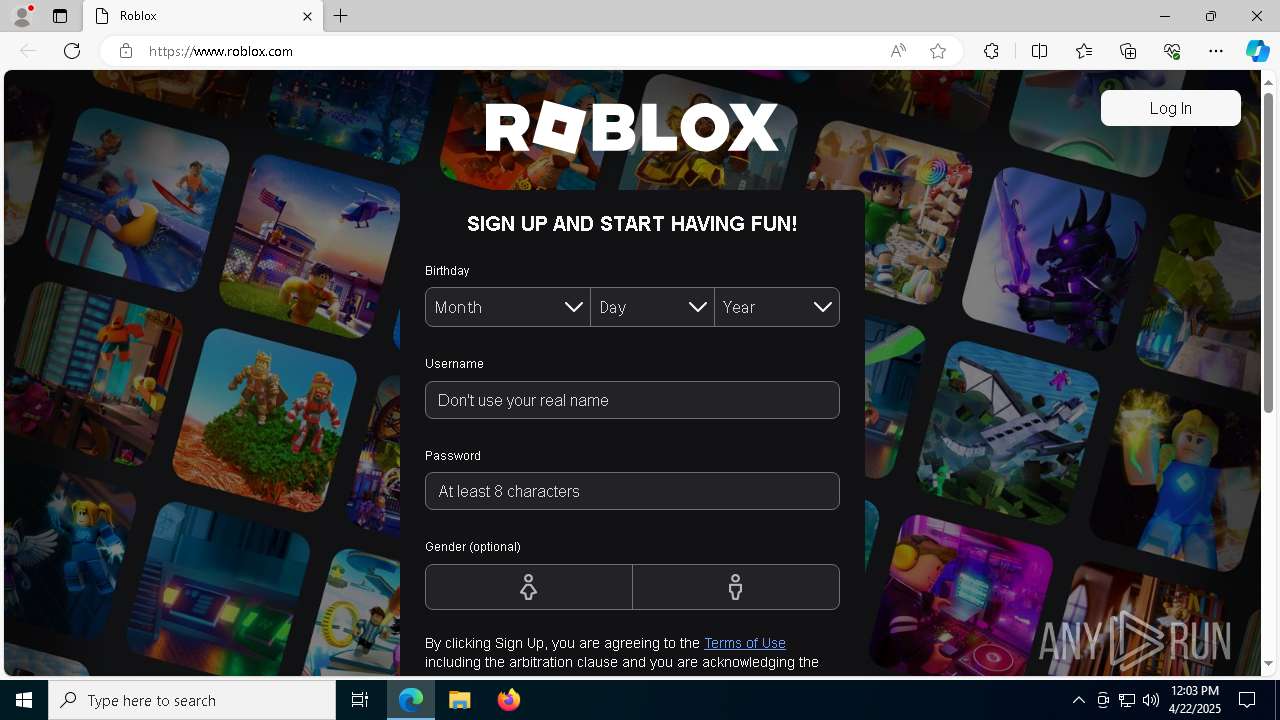Open the Meet Now tray icon

pyautogui.click(x=1103, y=700)
